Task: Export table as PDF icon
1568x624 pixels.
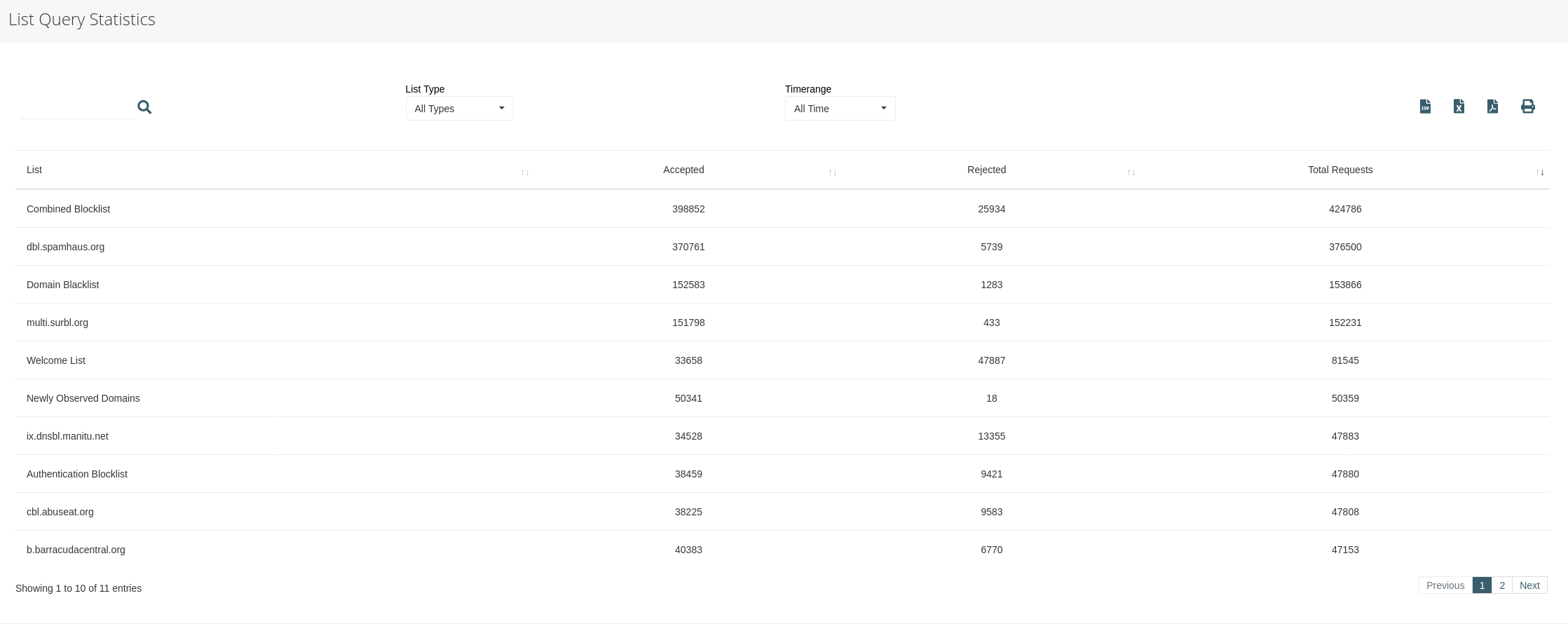Action: (1492, 107)
